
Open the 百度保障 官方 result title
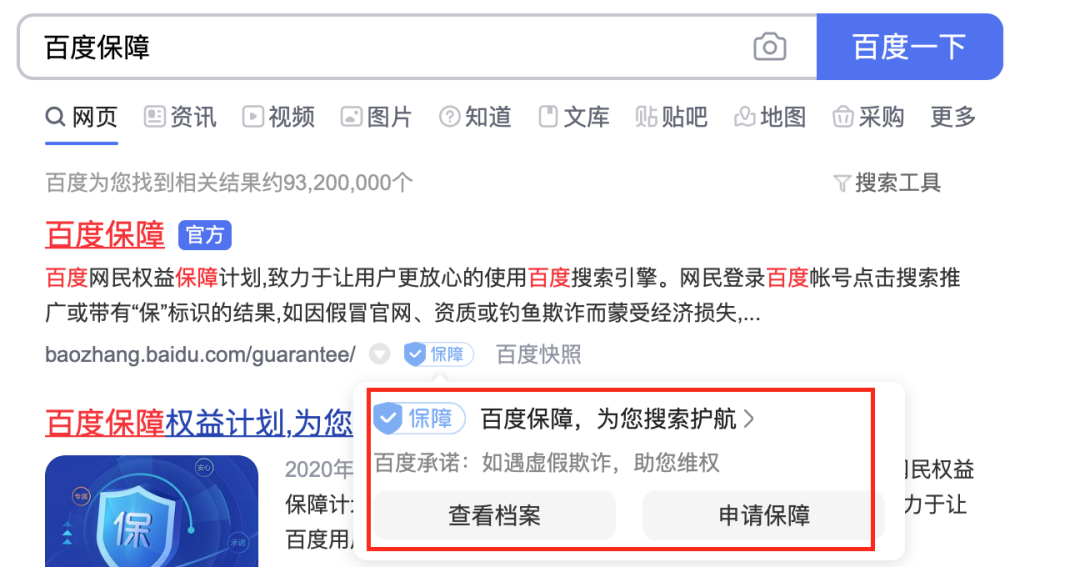point(105,234)
